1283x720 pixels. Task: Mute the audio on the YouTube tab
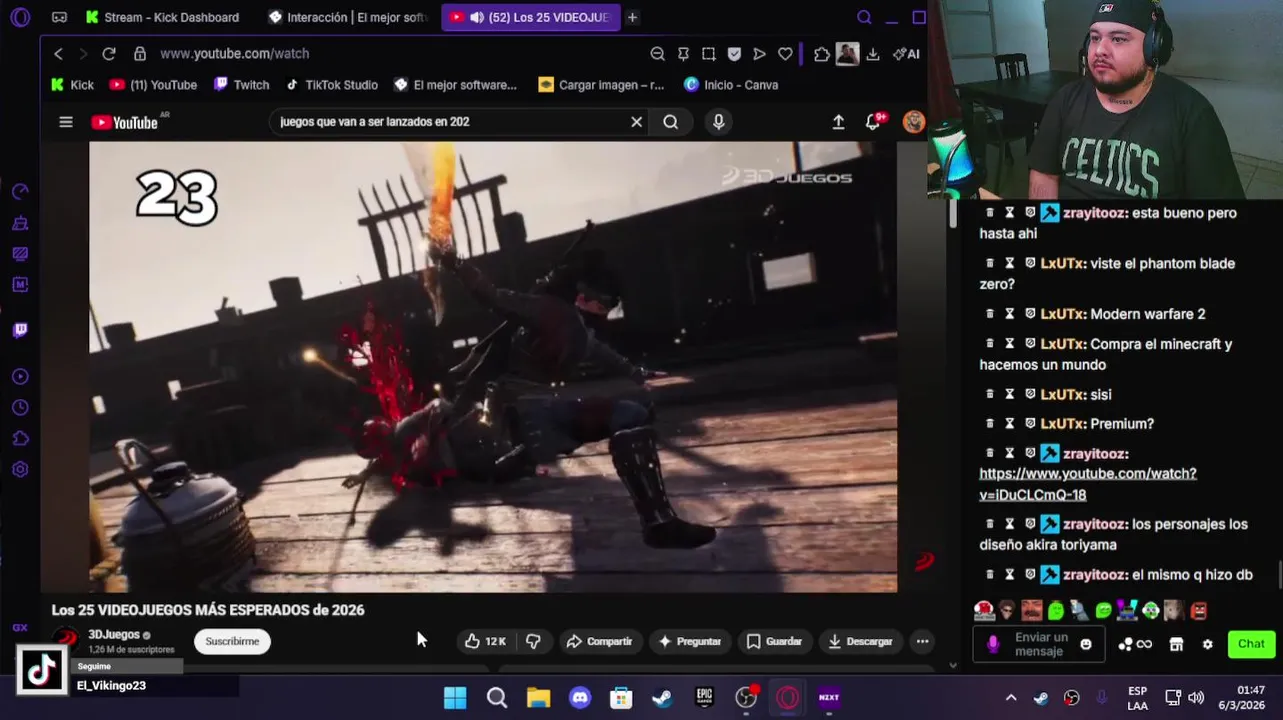click(x=476, y=17)
